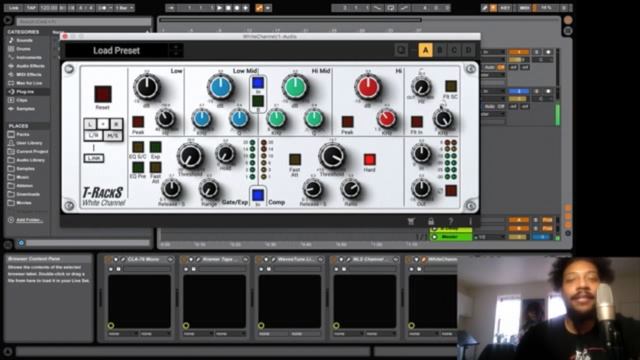Toggle the Low band Peak button
The height and width of the screenshot is (360, 640).
tap(138, 122)
